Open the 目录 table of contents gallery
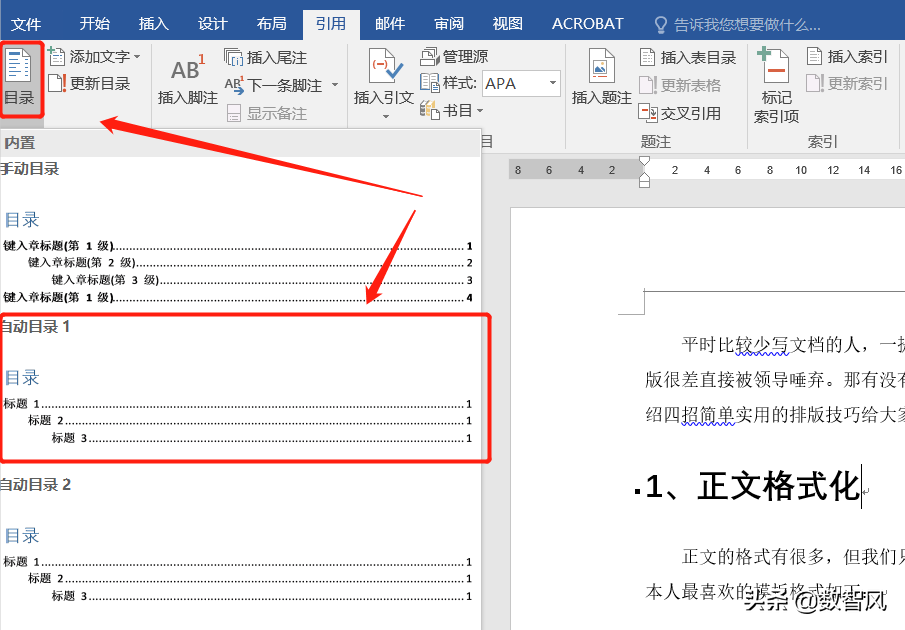 point(22,80)
